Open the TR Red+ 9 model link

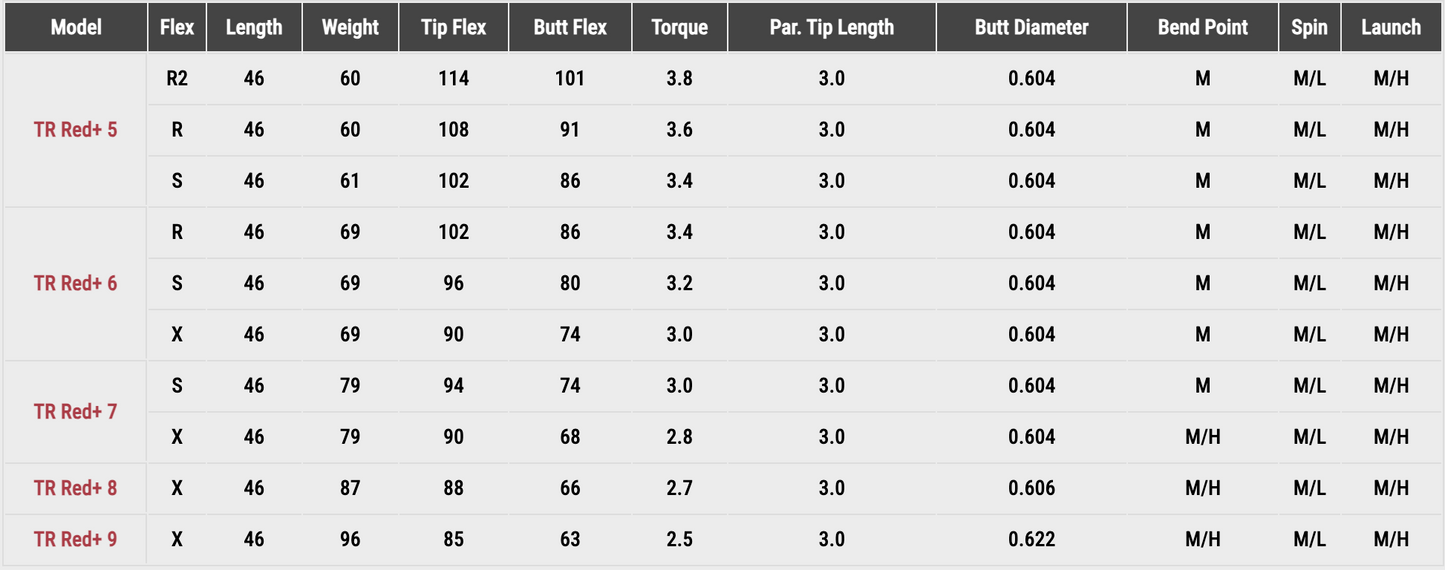[x=76, y=539]
